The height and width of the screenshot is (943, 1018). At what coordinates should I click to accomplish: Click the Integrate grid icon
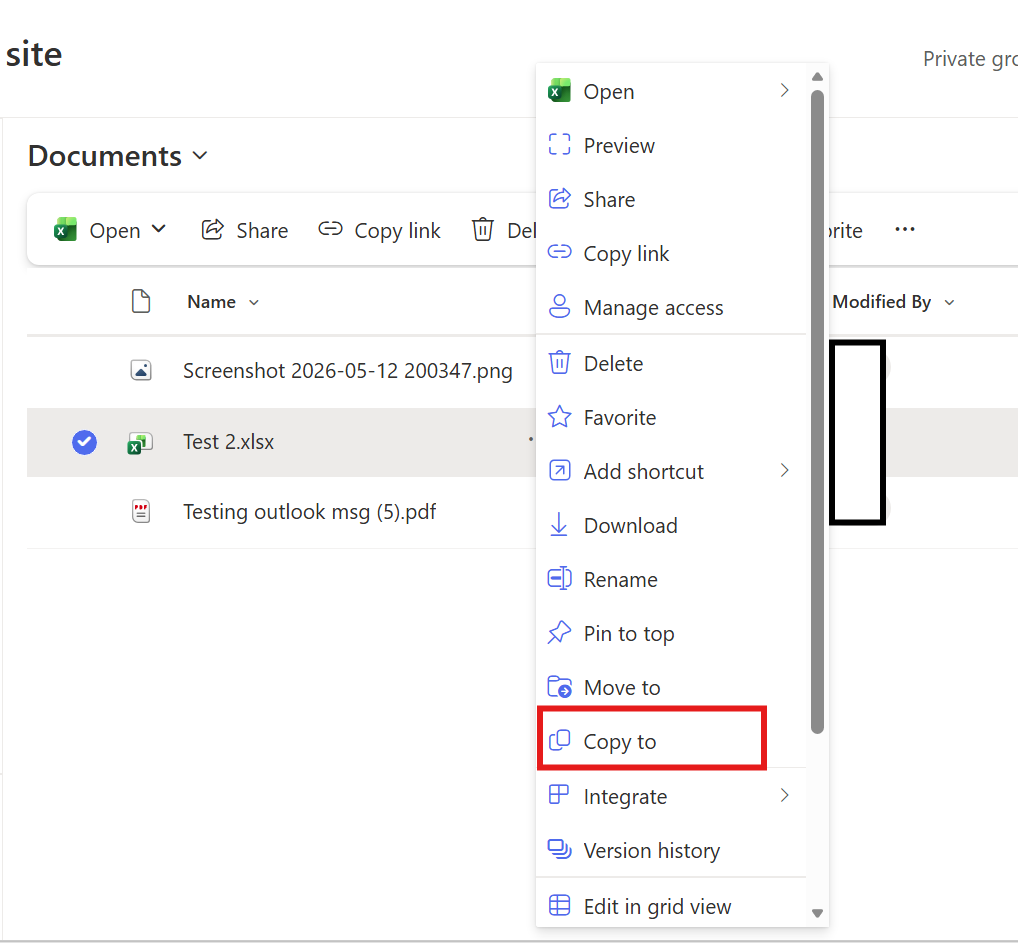559,795
